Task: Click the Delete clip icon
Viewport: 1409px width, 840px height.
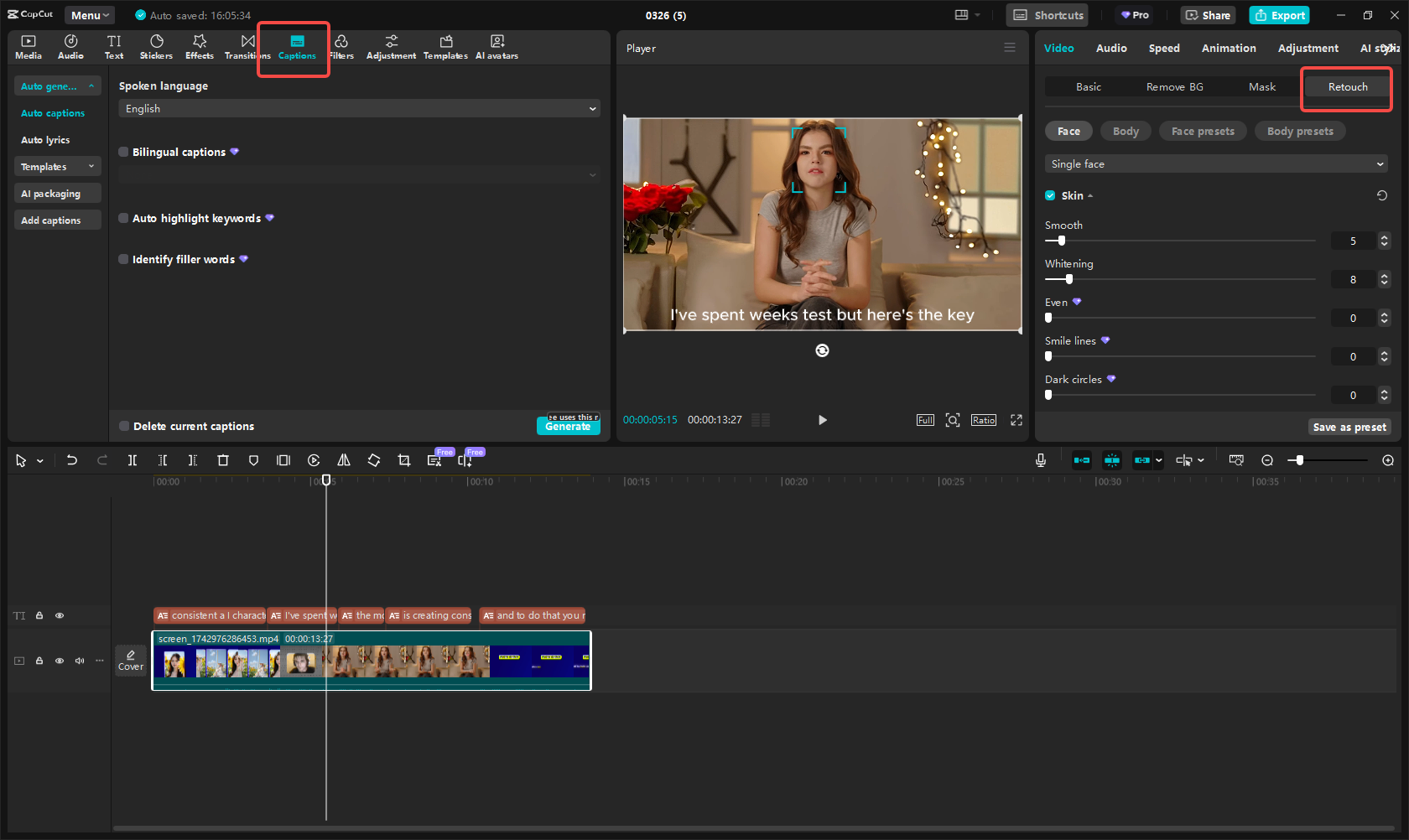Action: coord(222,460)
